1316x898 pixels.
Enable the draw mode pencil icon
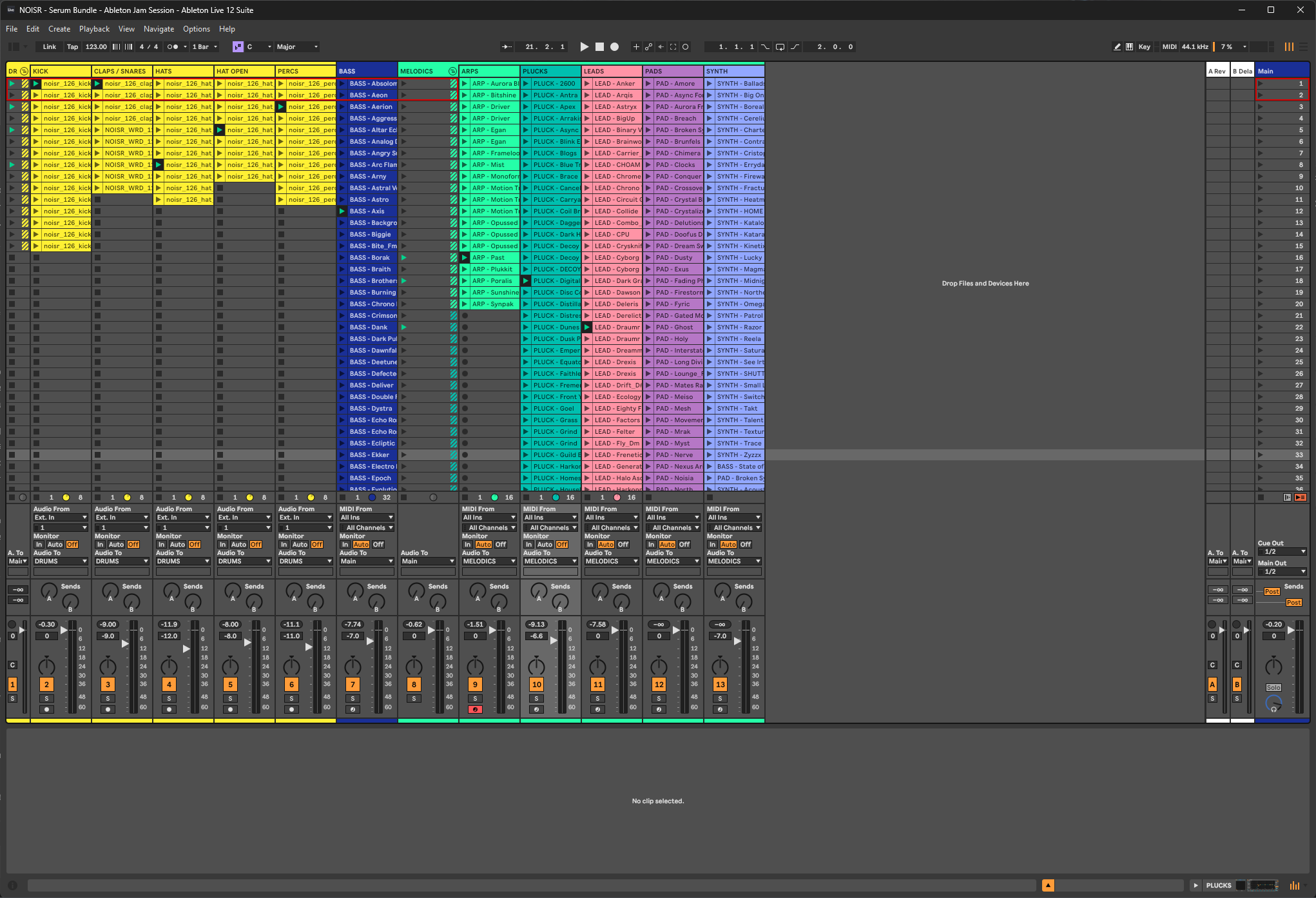[x=1117, y=46]
